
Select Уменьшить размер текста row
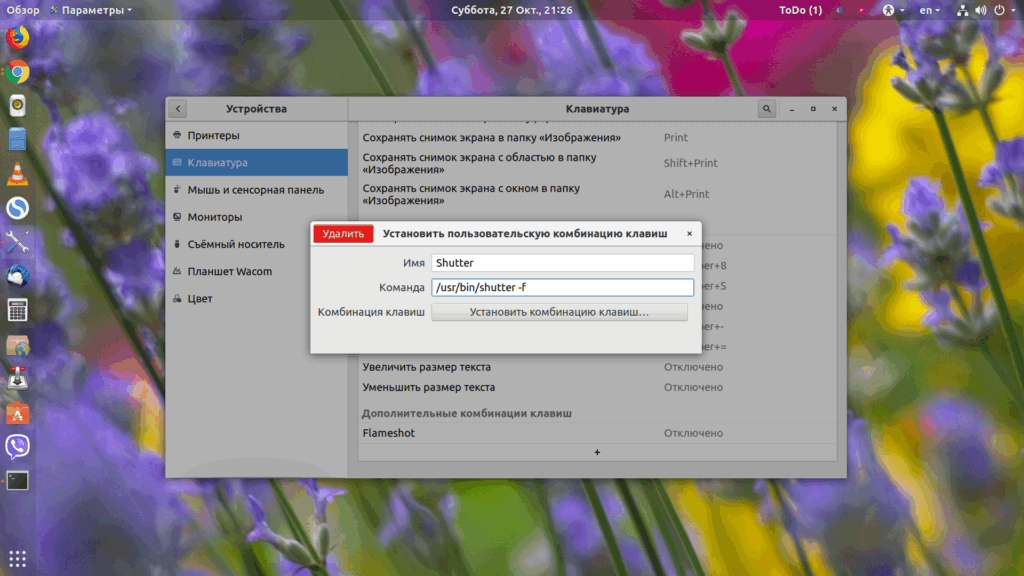tap(598, 387)
